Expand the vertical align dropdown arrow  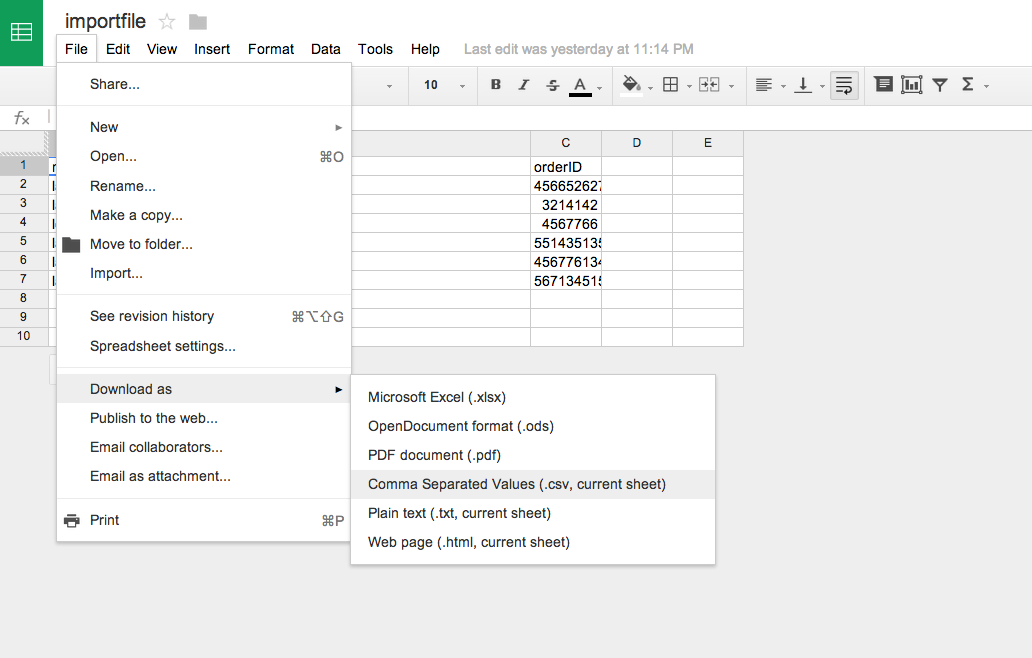tap(822, 86)
